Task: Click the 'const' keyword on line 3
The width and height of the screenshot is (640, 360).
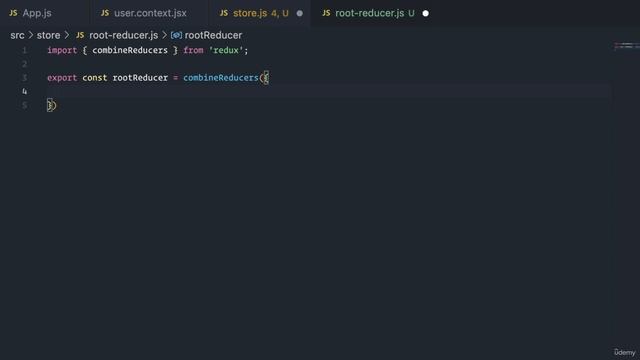Action: click(95, 78)
